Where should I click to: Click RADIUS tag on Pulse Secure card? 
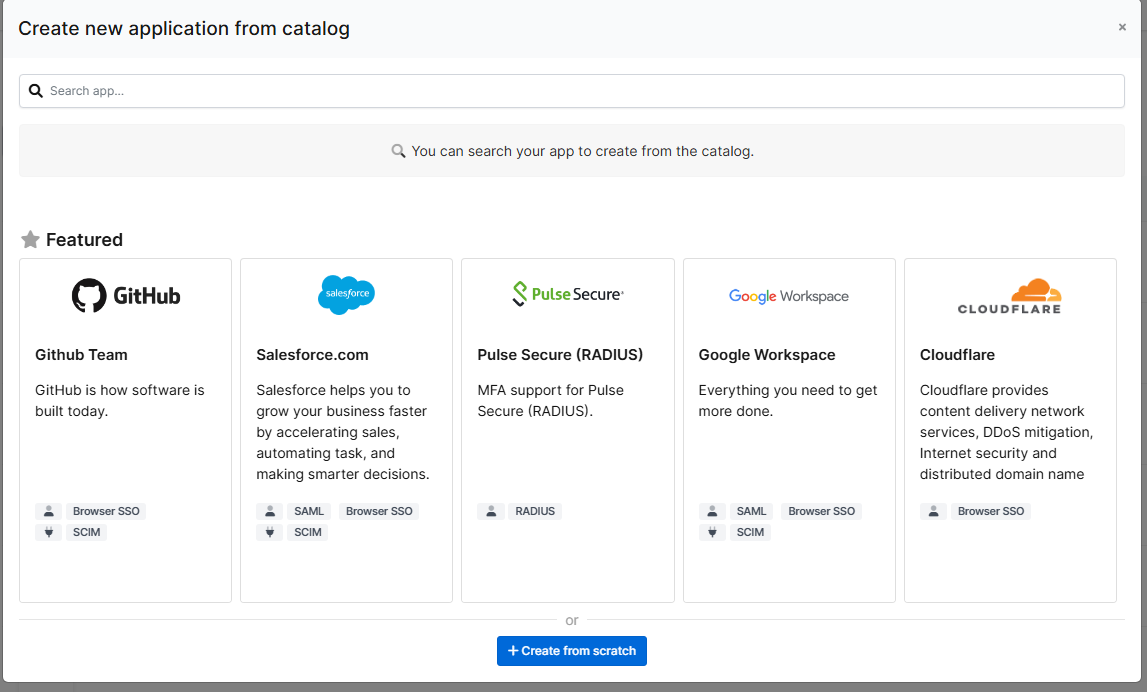coord(535,511)
